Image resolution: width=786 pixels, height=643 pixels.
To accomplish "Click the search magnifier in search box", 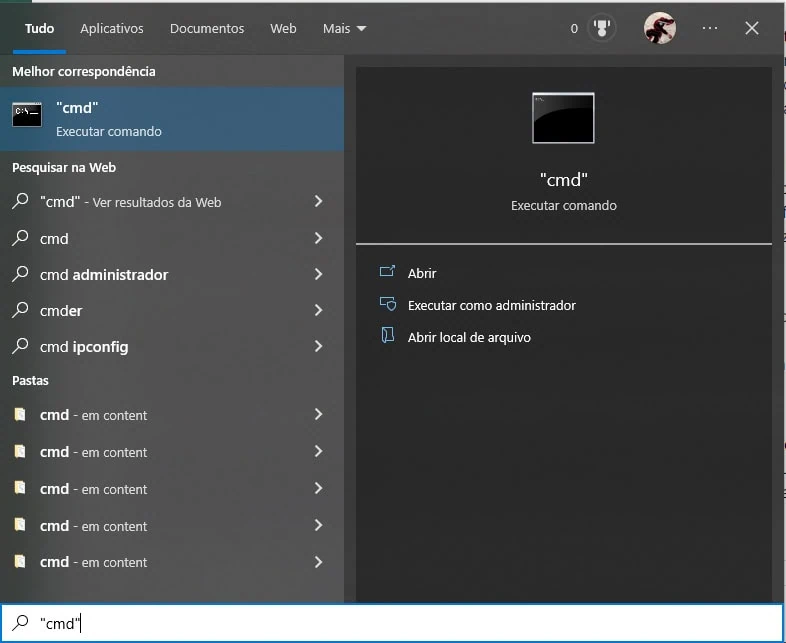I will [x=20, y=623].
